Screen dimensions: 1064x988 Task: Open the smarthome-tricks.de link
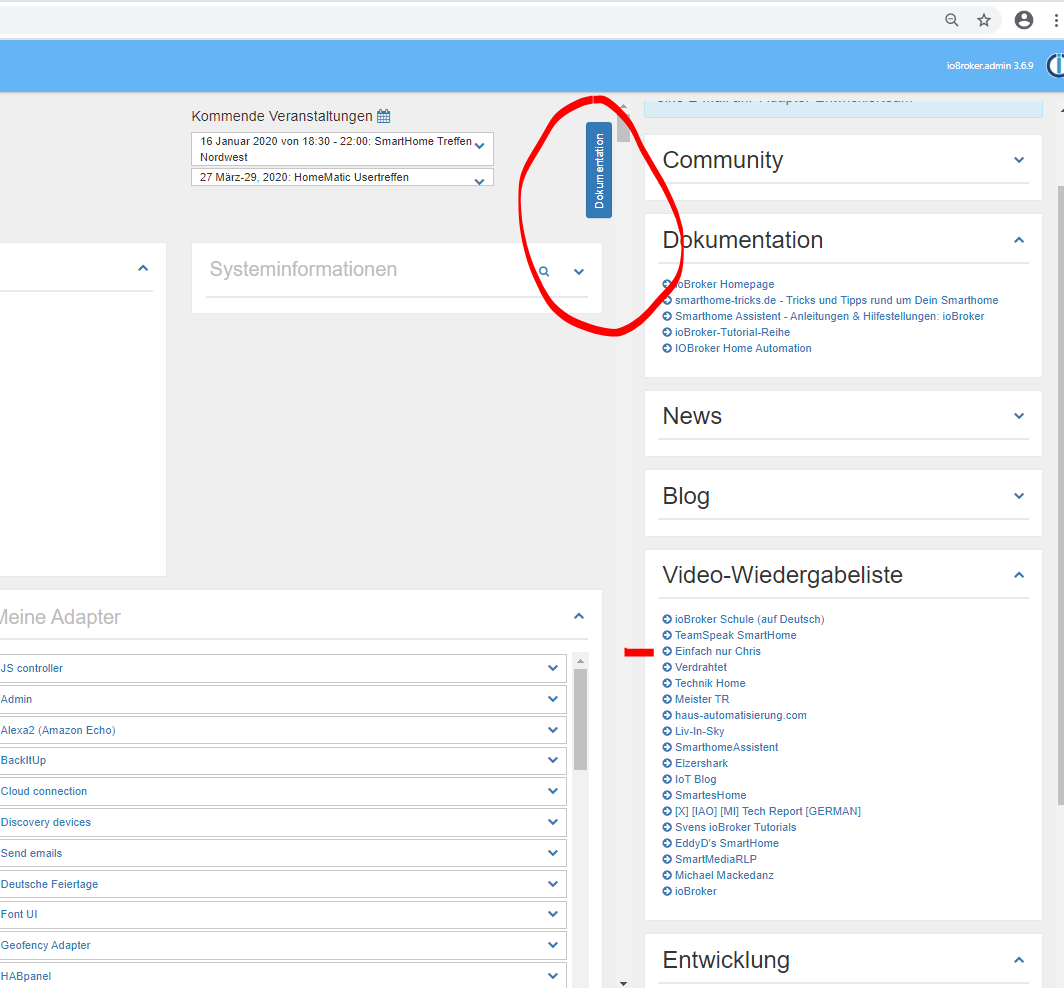coord(836,300)
